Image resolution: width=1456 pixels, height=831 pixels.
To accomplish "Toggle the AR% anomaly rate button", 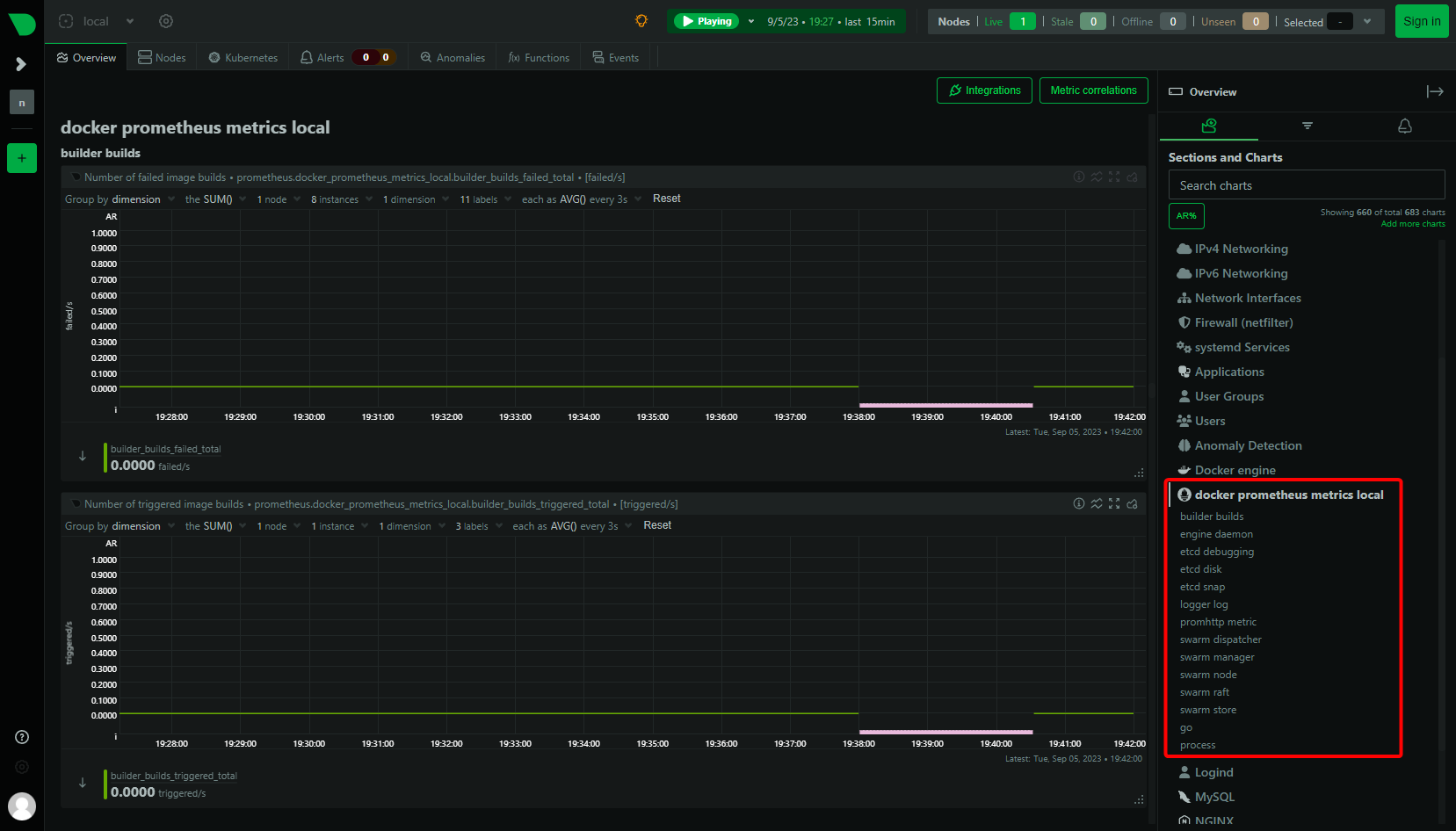I will click(1186, 215).
